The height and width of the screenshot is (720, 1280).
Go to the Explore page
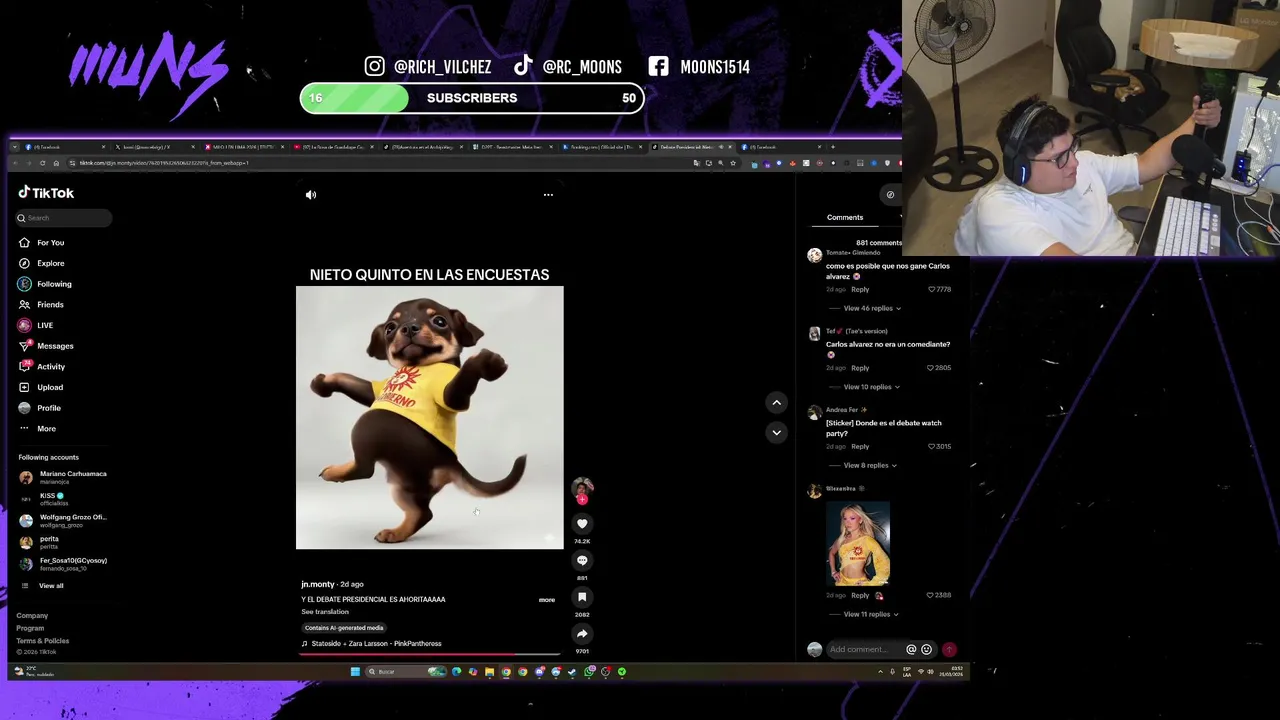click(x=41, y=263)
